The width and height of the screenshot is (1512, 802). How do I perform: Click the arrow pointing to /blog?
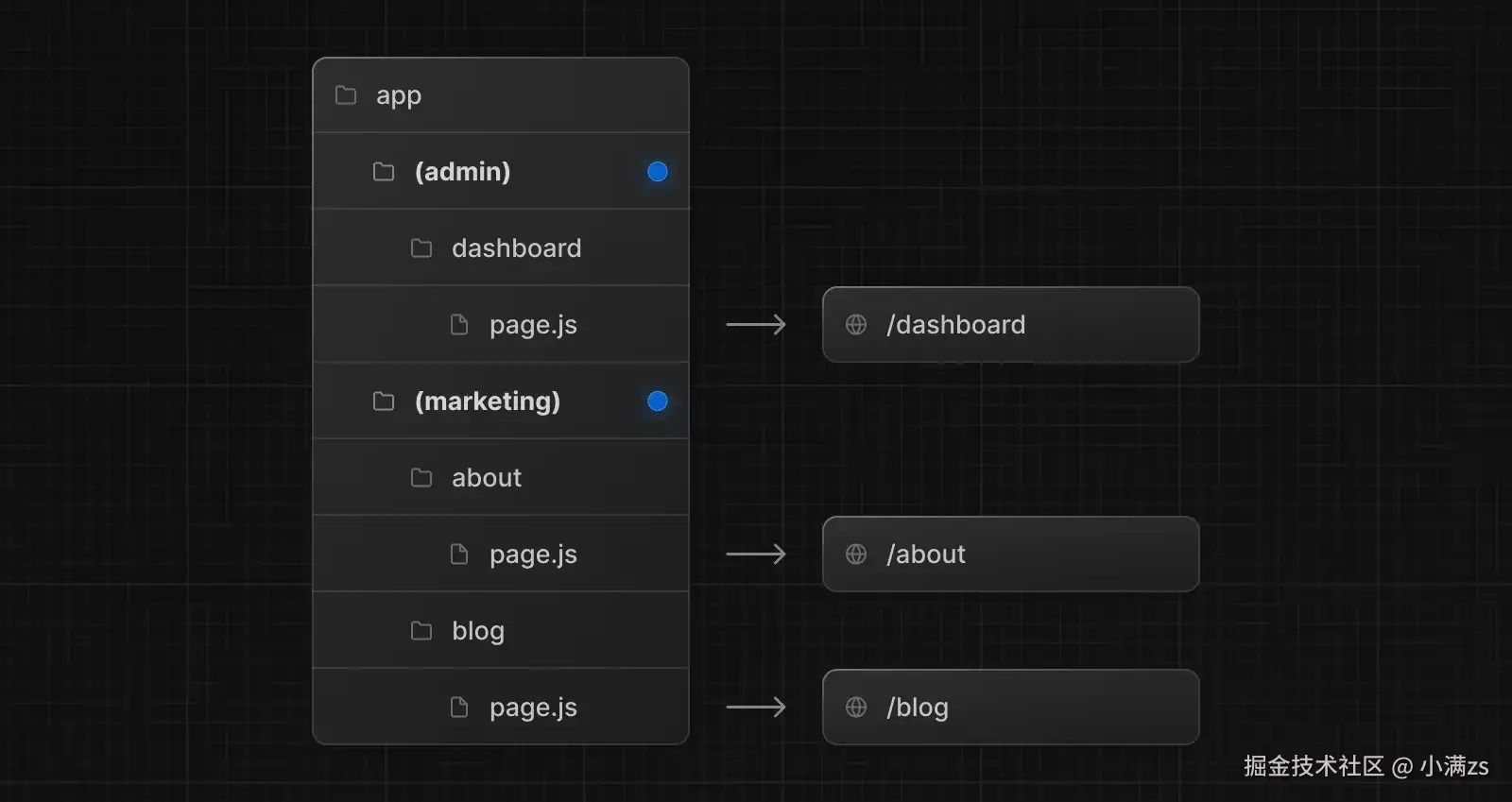tap(756, 708)
